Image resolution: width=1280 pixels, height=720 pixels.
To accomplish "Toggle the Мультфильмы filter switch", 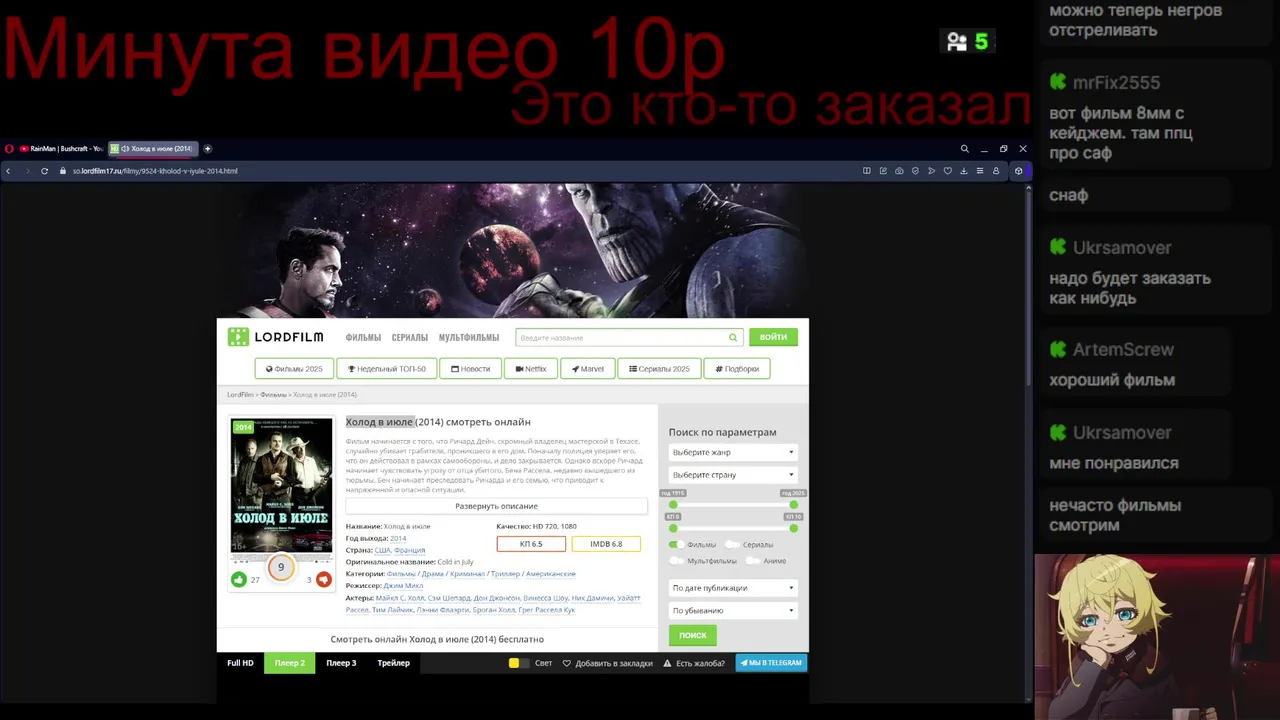I will click(677, 561).
